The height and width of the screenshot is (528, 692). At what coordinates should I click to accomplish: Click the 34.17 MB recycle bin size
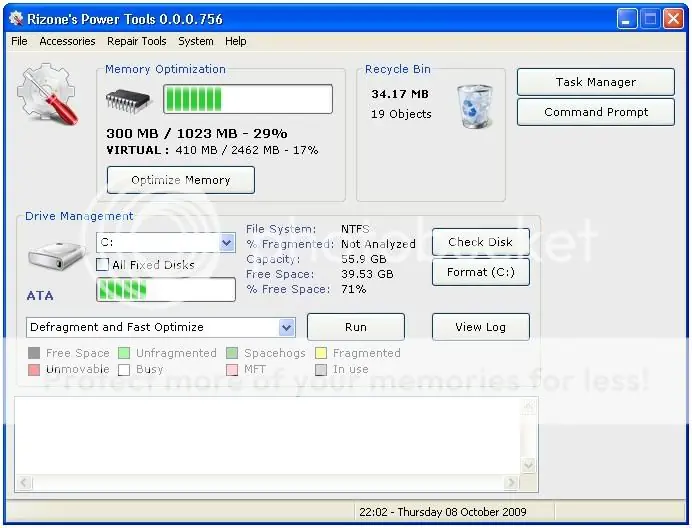pyautogui.click(x=399, y=94)
